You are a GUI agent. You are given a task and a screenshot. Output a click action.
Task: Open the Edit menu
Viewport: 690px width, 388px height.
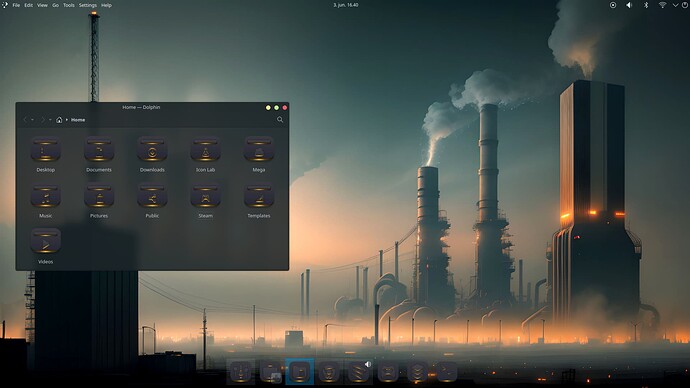pos(29,5)
